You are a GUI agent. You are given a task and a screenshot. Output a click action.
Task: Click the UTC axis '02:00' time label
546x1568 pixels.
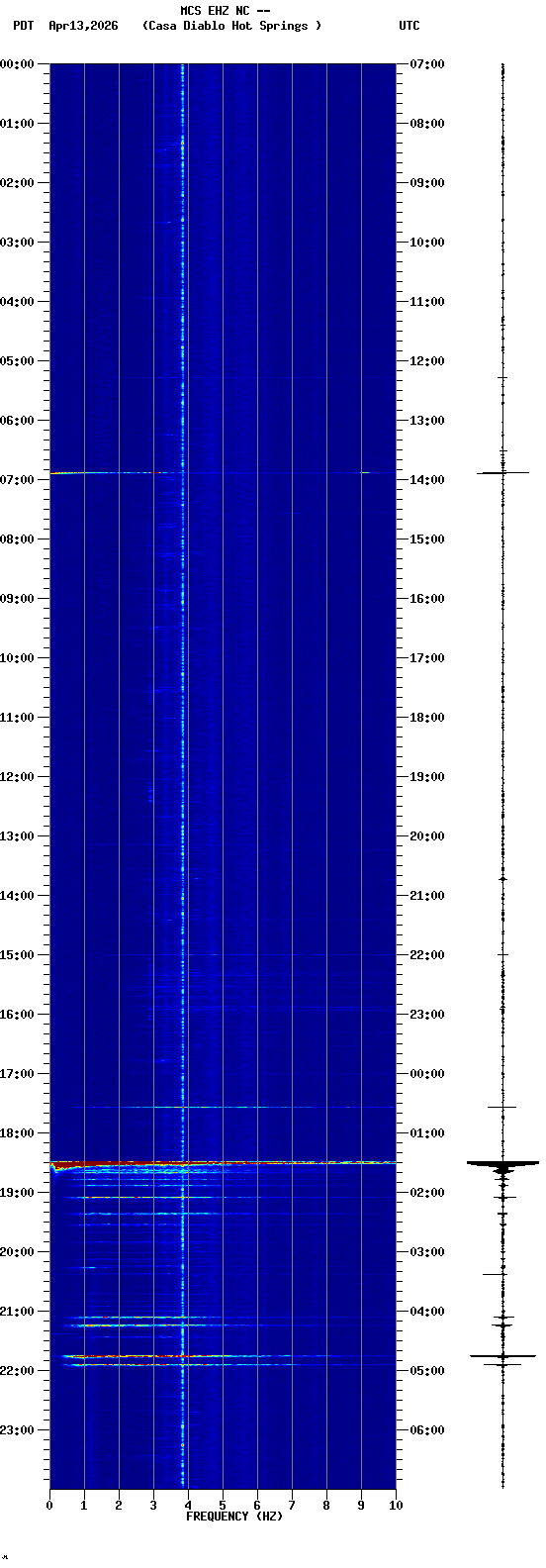point(427,1193)
